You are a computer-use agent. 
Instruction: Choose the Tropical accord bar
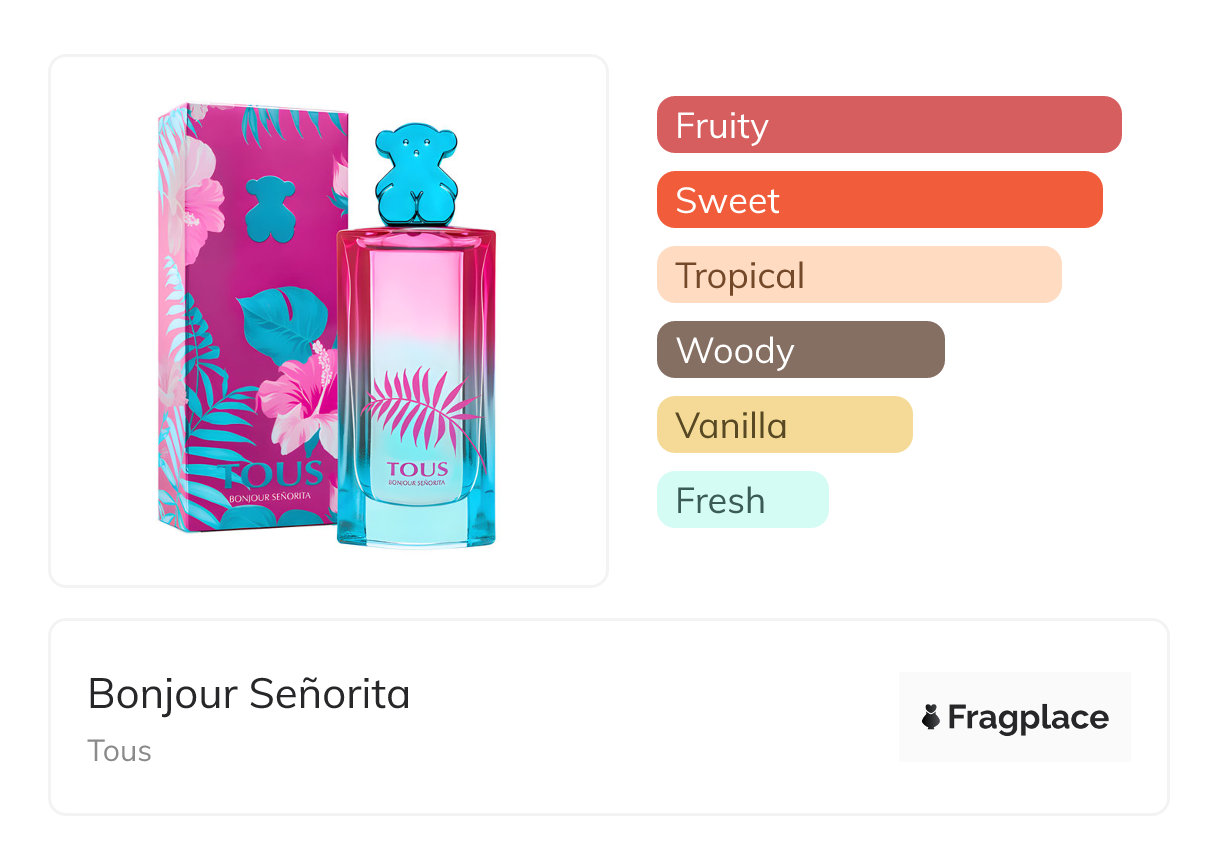point(858,275)
